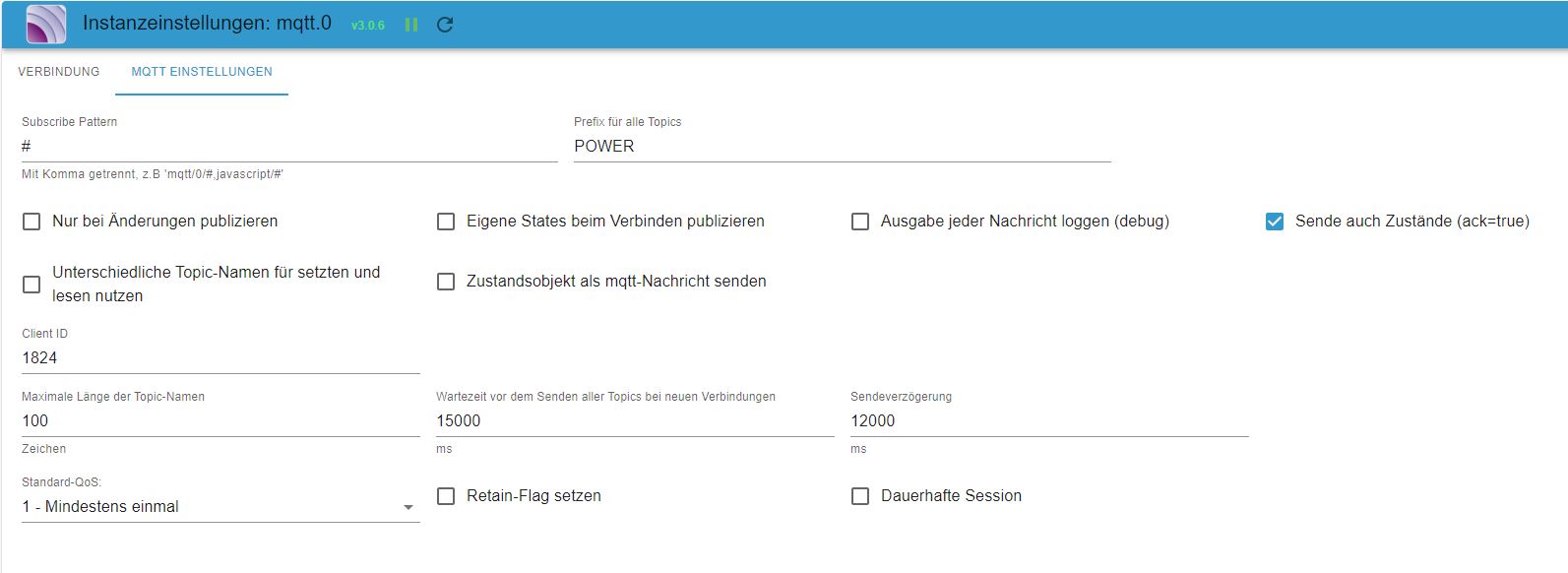
Task: Enable debug logging of every message
Action: (860, 222)
